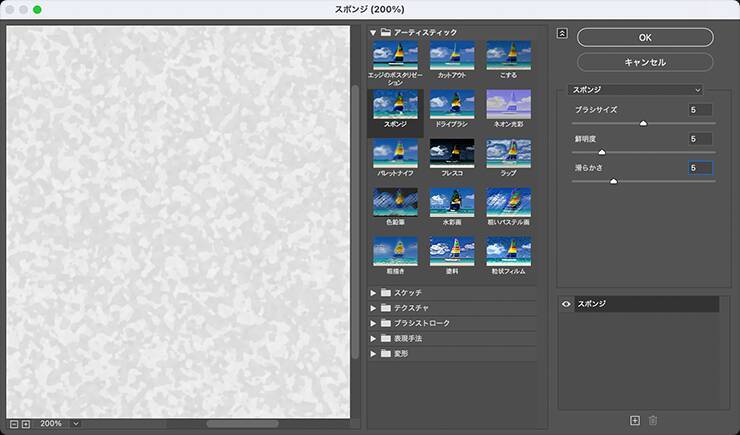Click the キャンセル button
This screenshot has width=740, height=435.
pos(645,62)
